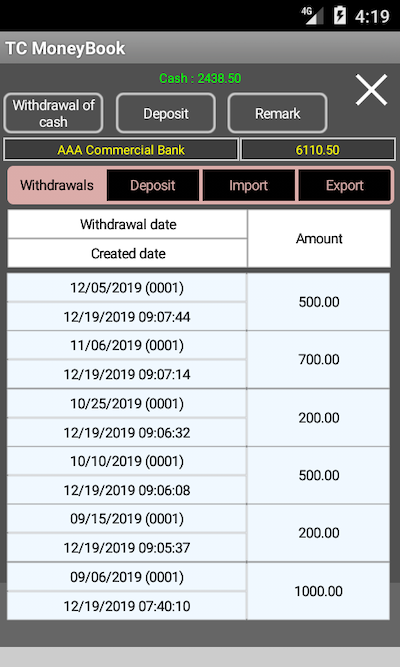The width and height of the screenshot is (400, 667).
Task: Tap the 6110.50 balance field
Action: [317, 150]
